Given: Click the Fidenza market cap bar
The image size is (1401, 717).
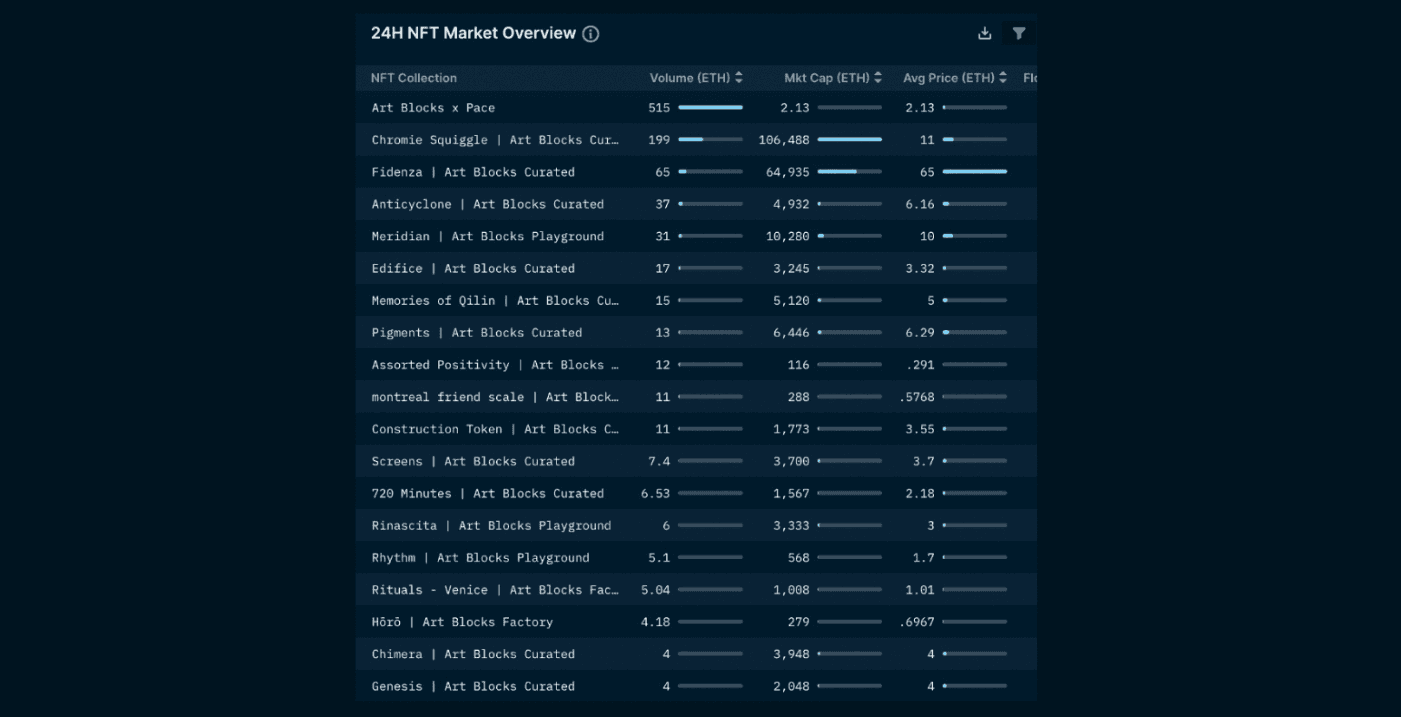Looking at the screenshot, I should (x=849, y=172).
